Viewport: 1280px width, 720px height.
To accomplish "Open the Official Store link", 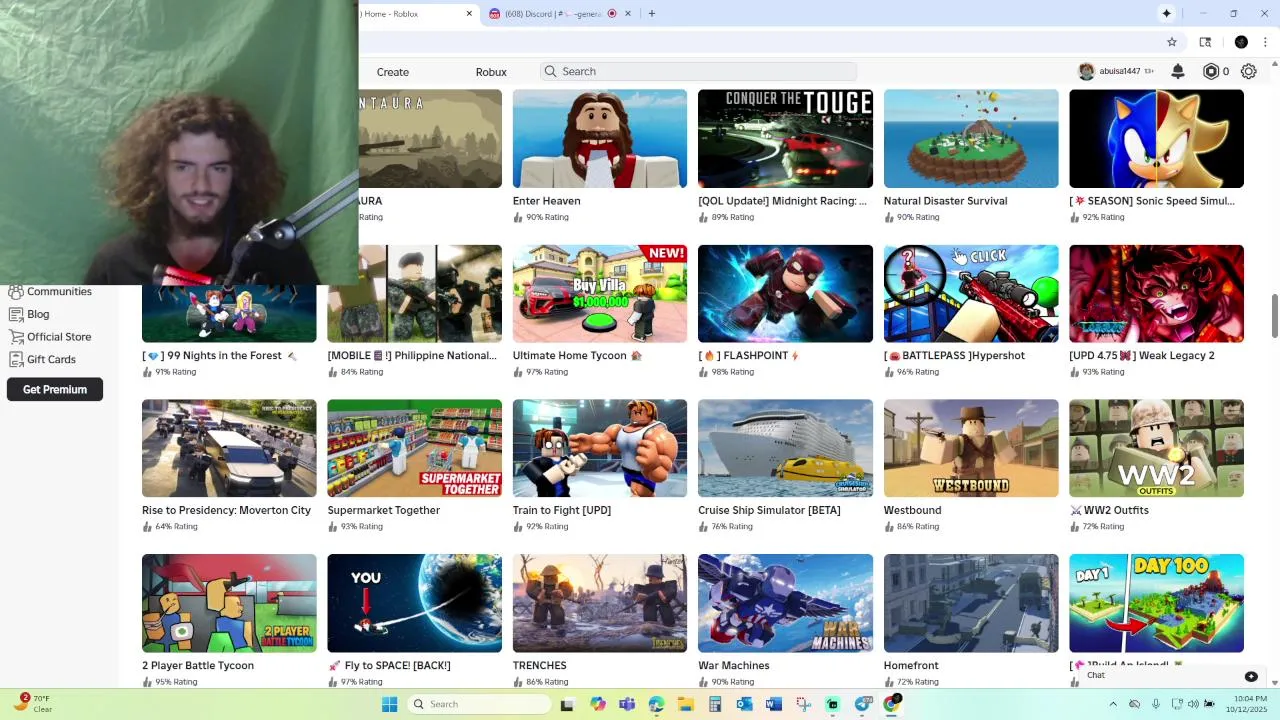I will (59, 337).
